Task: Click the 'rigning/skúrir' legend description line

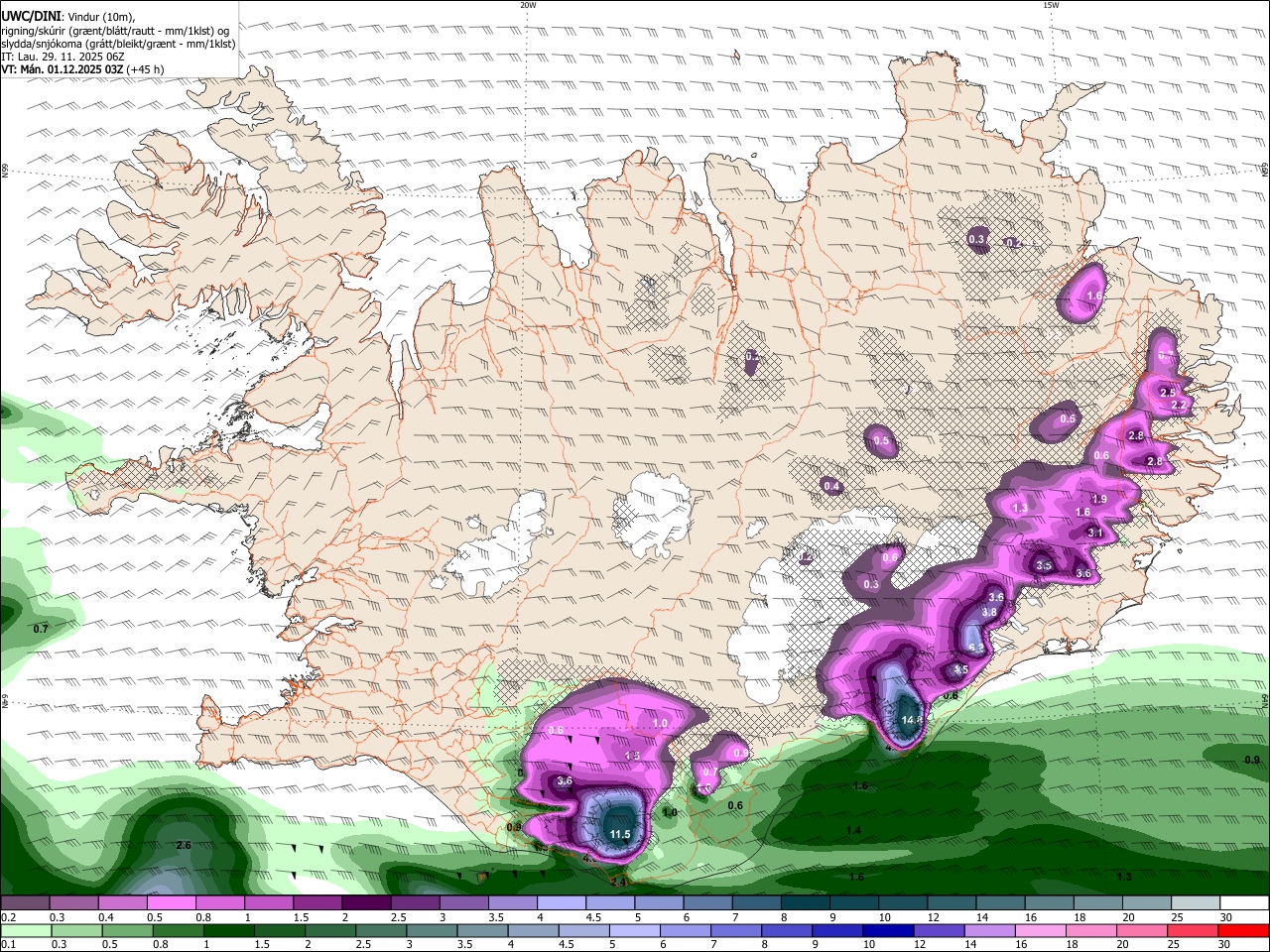Action: pos(116,31)
